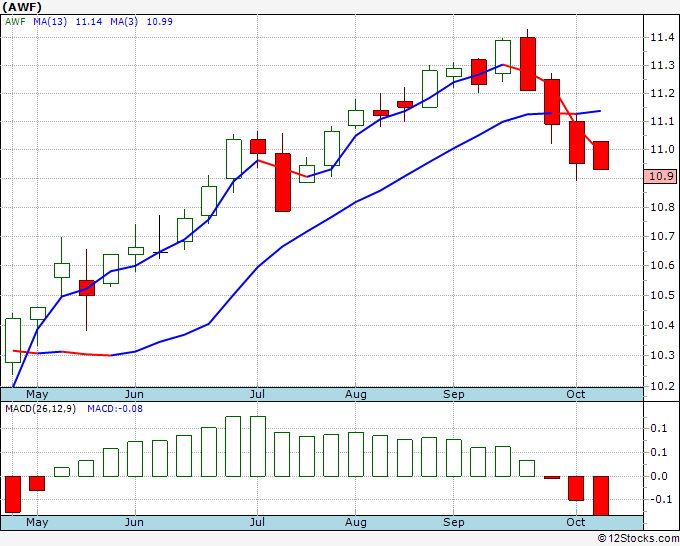The height and width of the screenshot is (546, 680).
Task: Click the green AWF legend label
Action: [15, 21]
